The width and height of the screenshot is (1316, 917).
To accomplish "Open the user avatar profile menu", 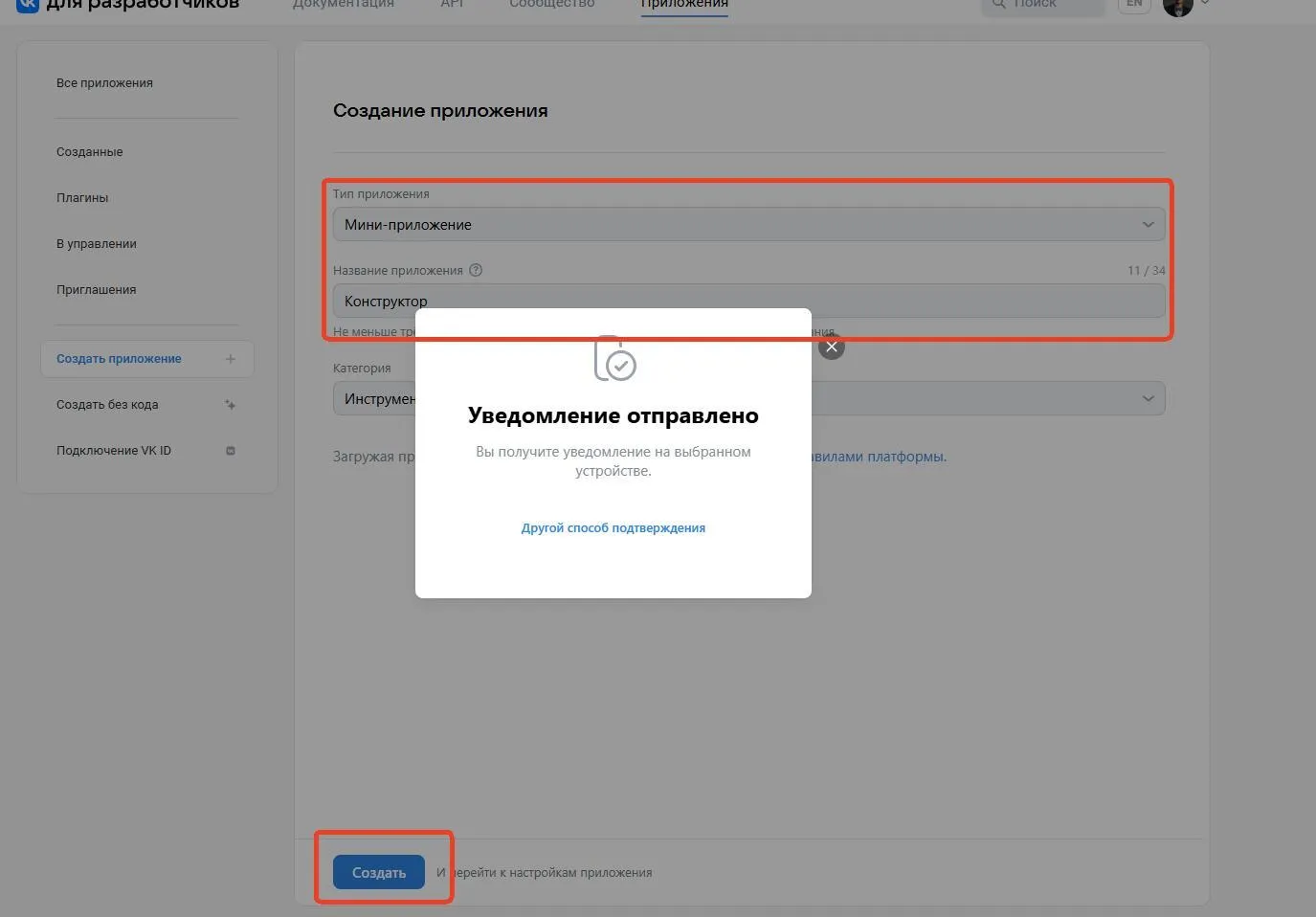I will (1177, 6).
